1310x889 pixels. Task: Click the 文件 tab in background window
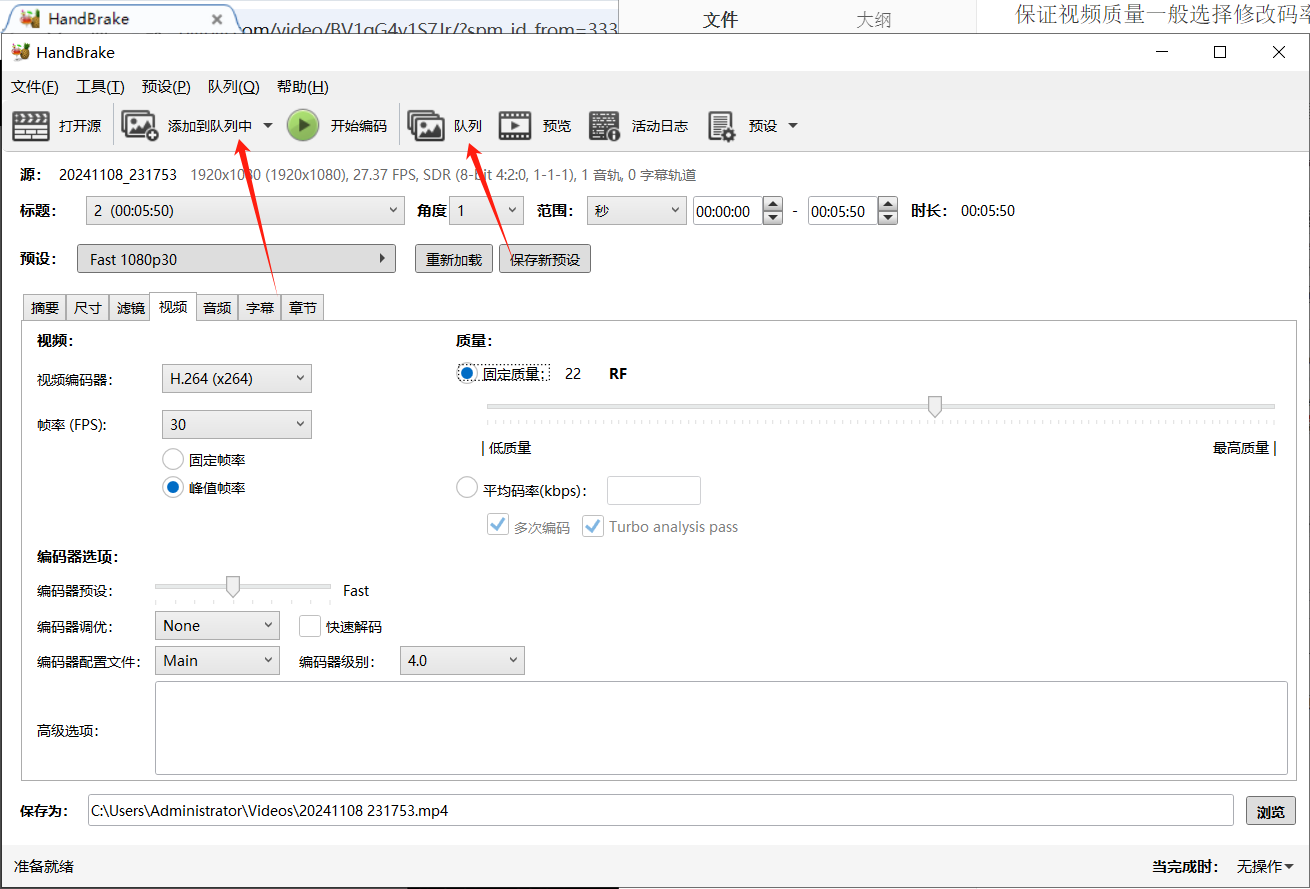[x=720, y=19]
